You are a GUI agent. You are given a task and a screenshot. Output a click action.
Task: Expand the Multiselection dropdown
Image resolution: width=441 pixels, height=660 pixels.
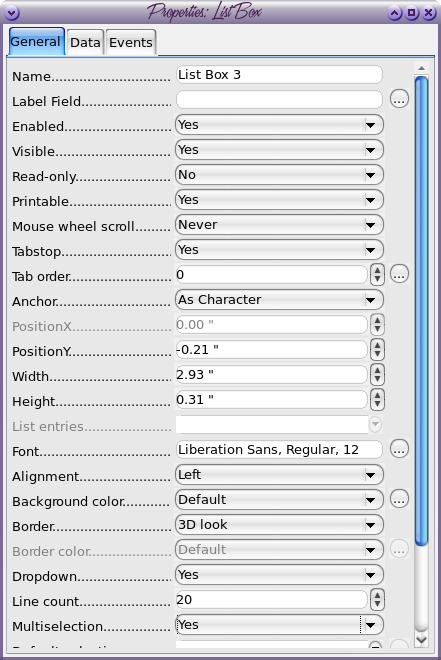pyautogui.click(x=279, y=625)
